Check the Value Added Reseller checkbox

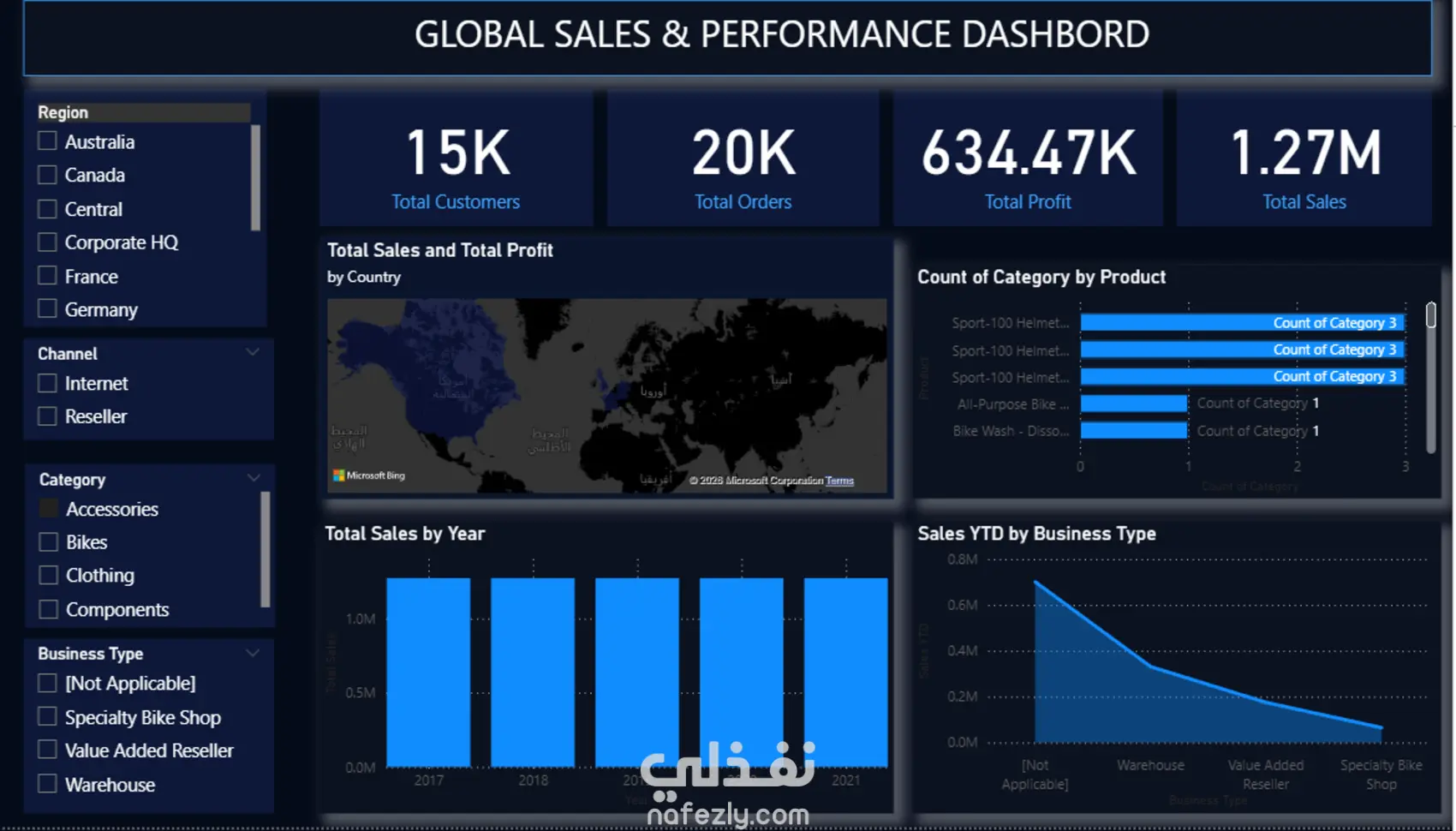(x=48, y=750)
